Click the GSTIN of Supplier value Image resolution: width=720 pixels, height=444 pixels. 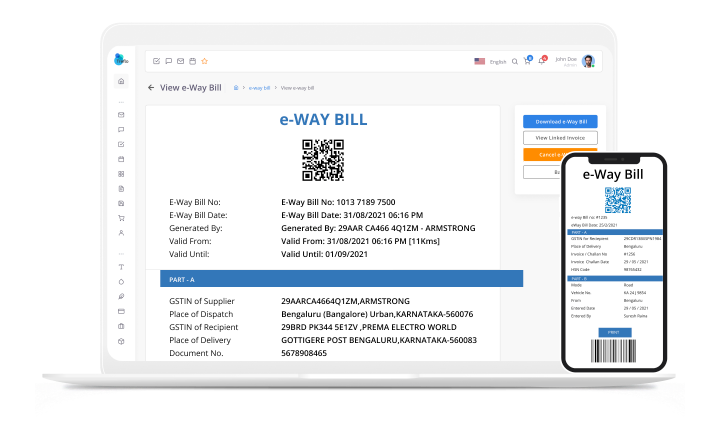(345, 301)
